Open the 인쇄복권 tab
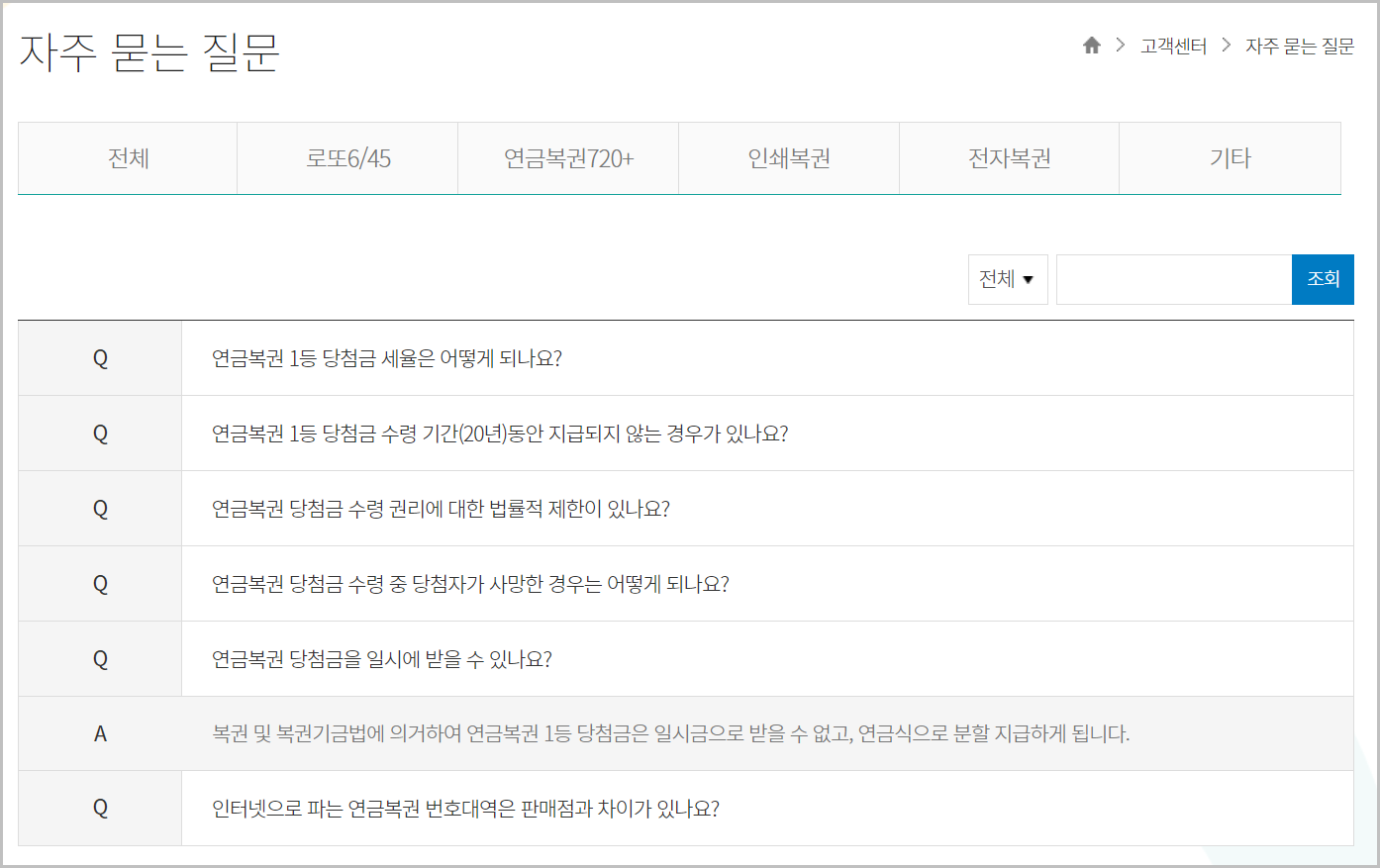Screen dimensions: 1380x868 789,158
